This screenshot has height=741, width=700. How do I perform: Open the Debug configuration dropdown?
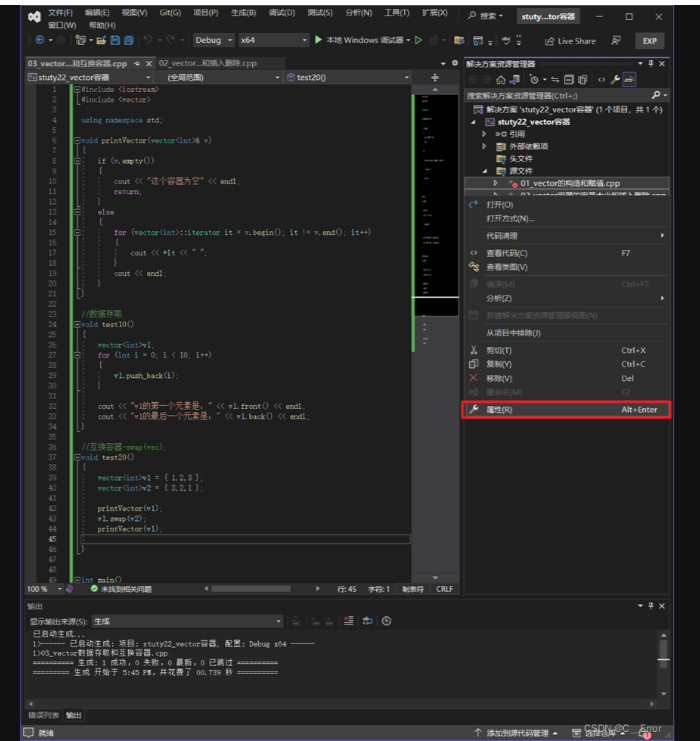(x=213, y=40)
